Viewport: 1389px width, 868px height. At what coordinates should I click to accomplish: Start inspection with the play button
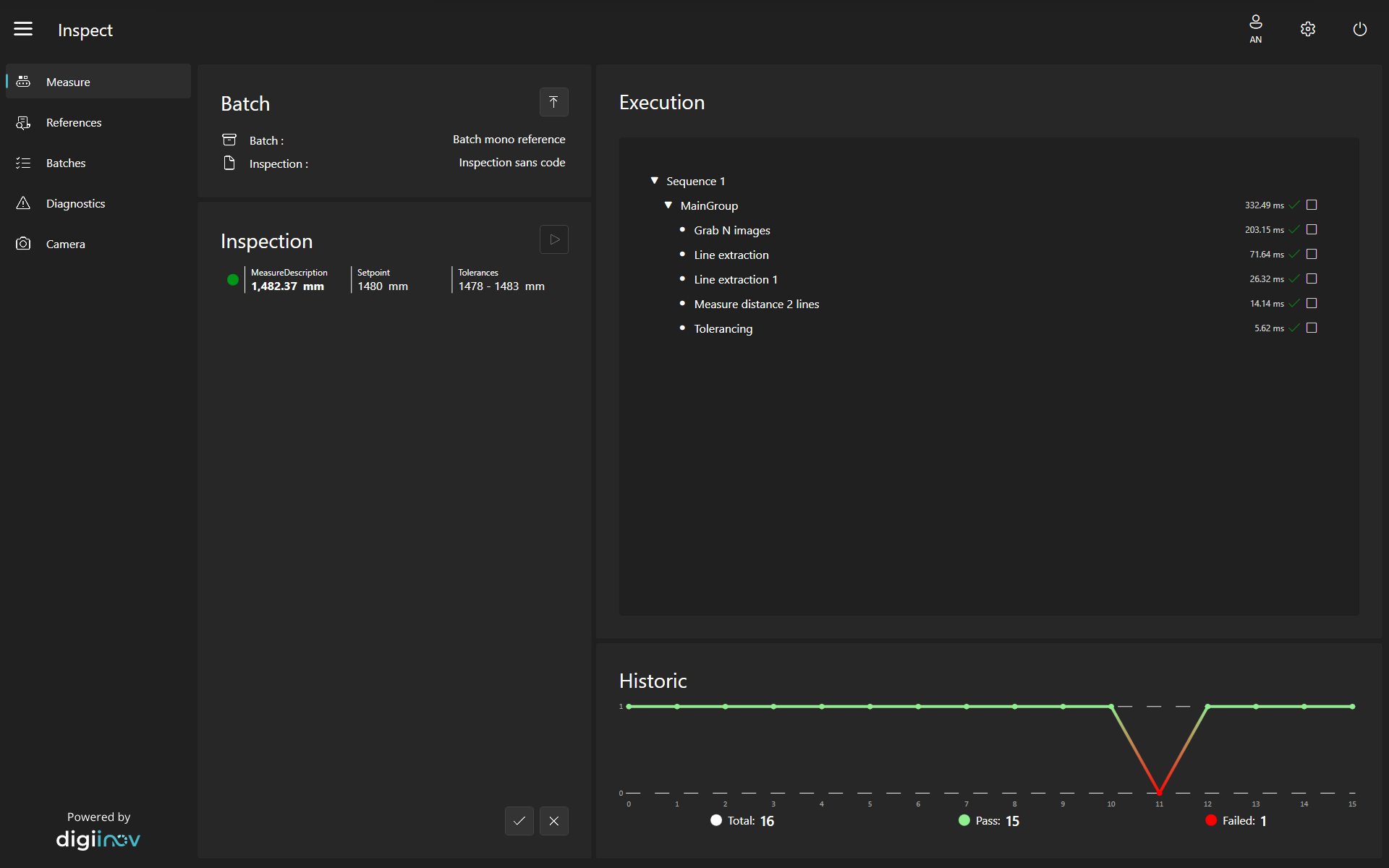pyautogui.click(x=553, y=239)
